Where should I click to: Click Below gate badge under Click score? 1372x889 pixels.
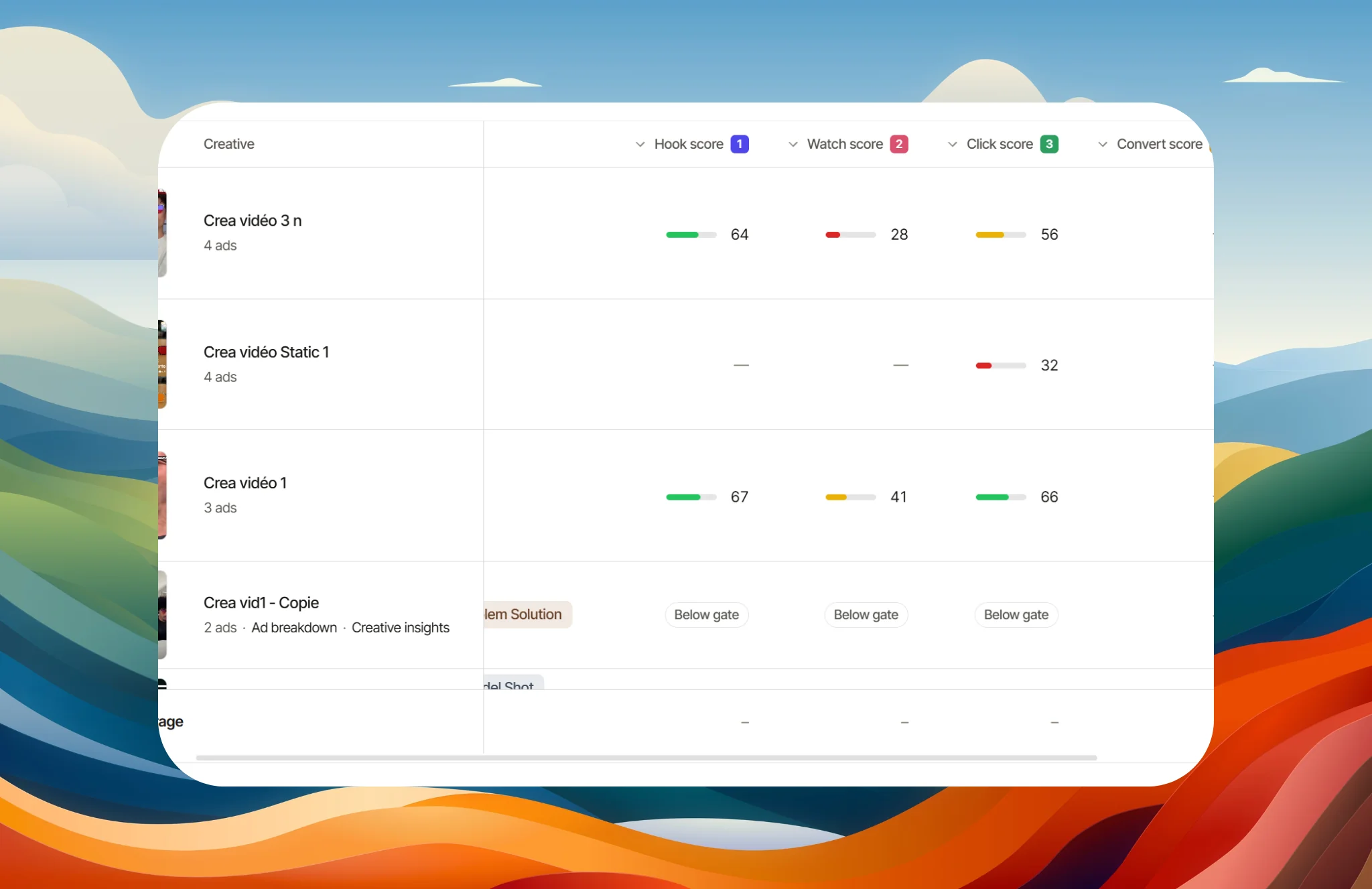point(1016,615)
